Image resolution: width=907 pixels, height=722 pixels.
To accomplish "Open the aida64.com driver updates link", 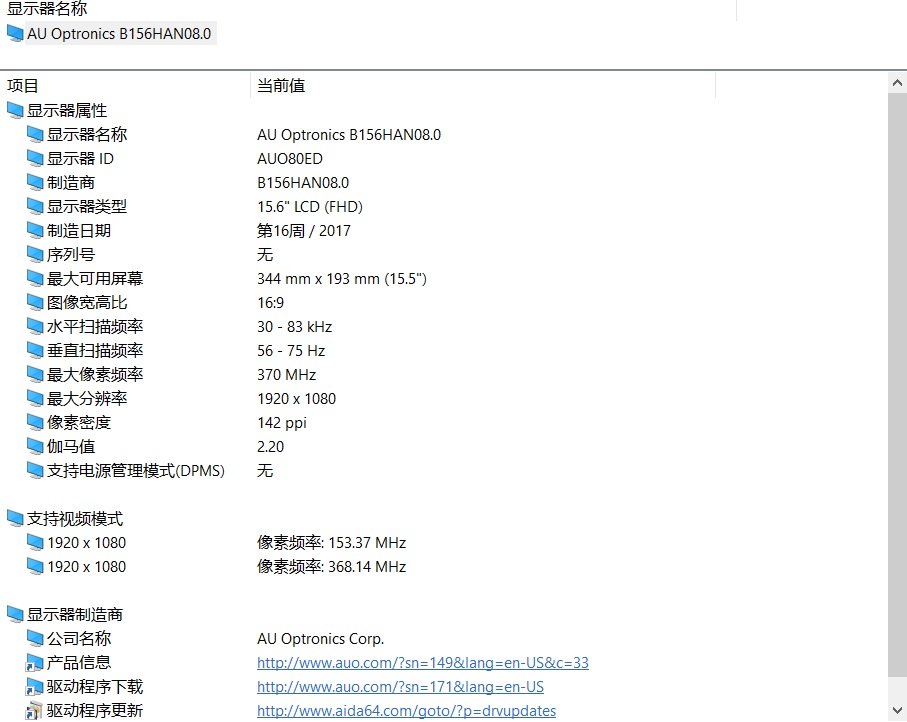I will tap(406, 710).
